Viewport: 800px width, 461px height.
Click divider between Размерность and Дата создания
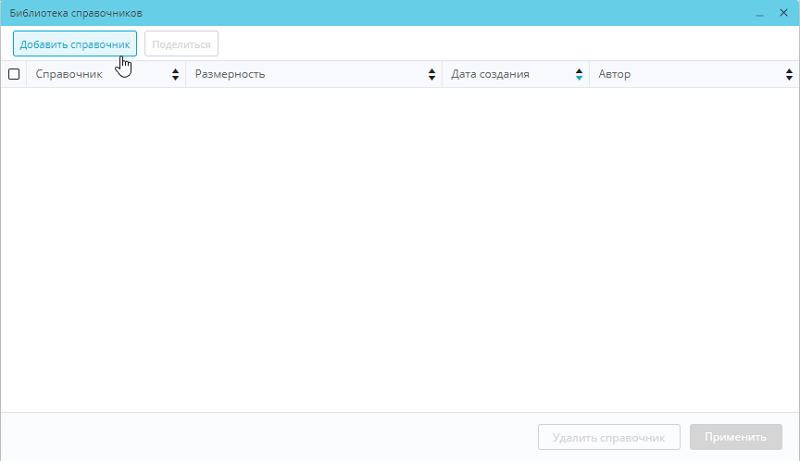pyautogui.click(x=442, y=74)
